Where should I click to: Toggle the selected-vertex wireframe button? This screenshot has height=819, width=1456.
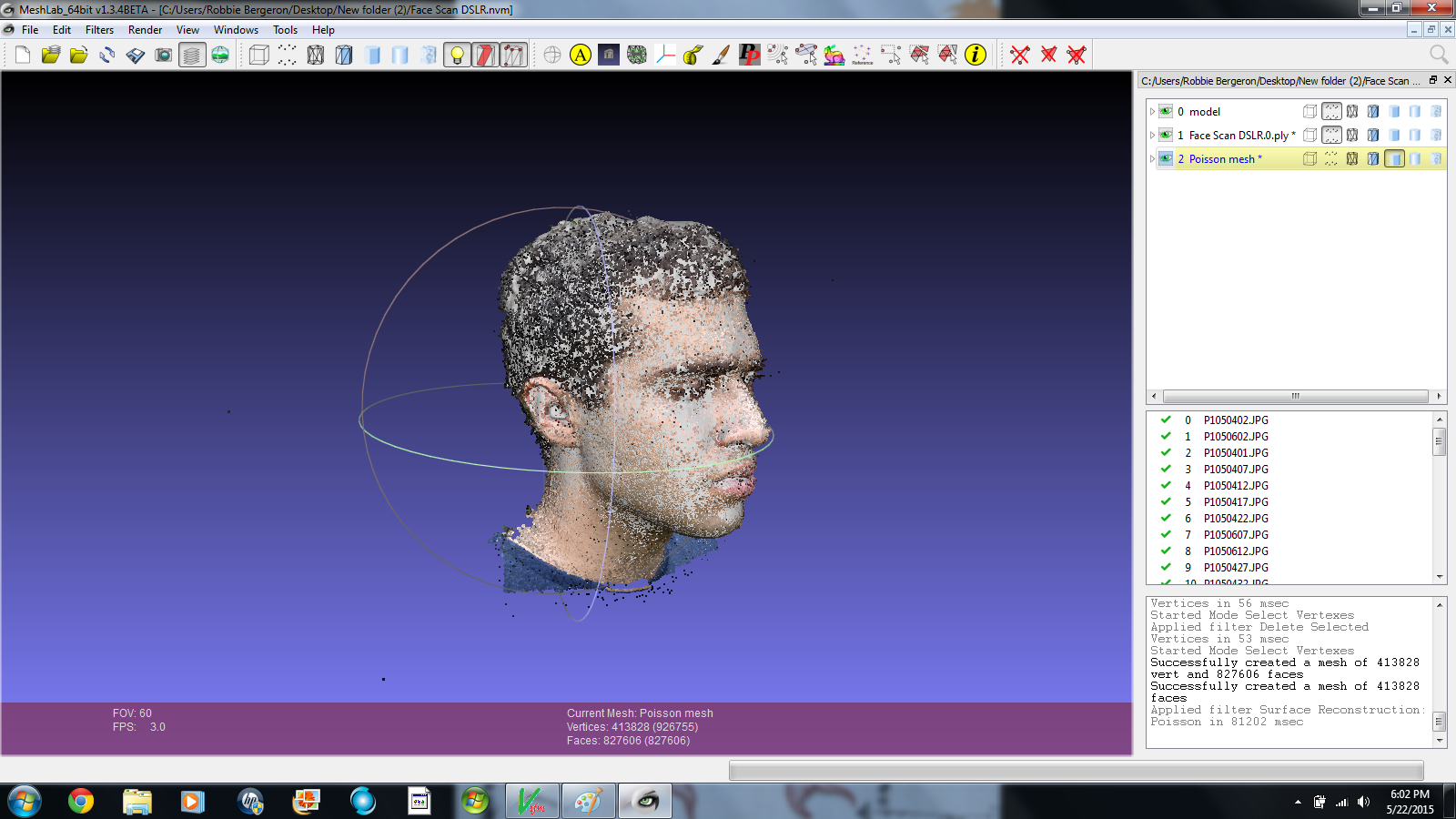tap(513, 56)
